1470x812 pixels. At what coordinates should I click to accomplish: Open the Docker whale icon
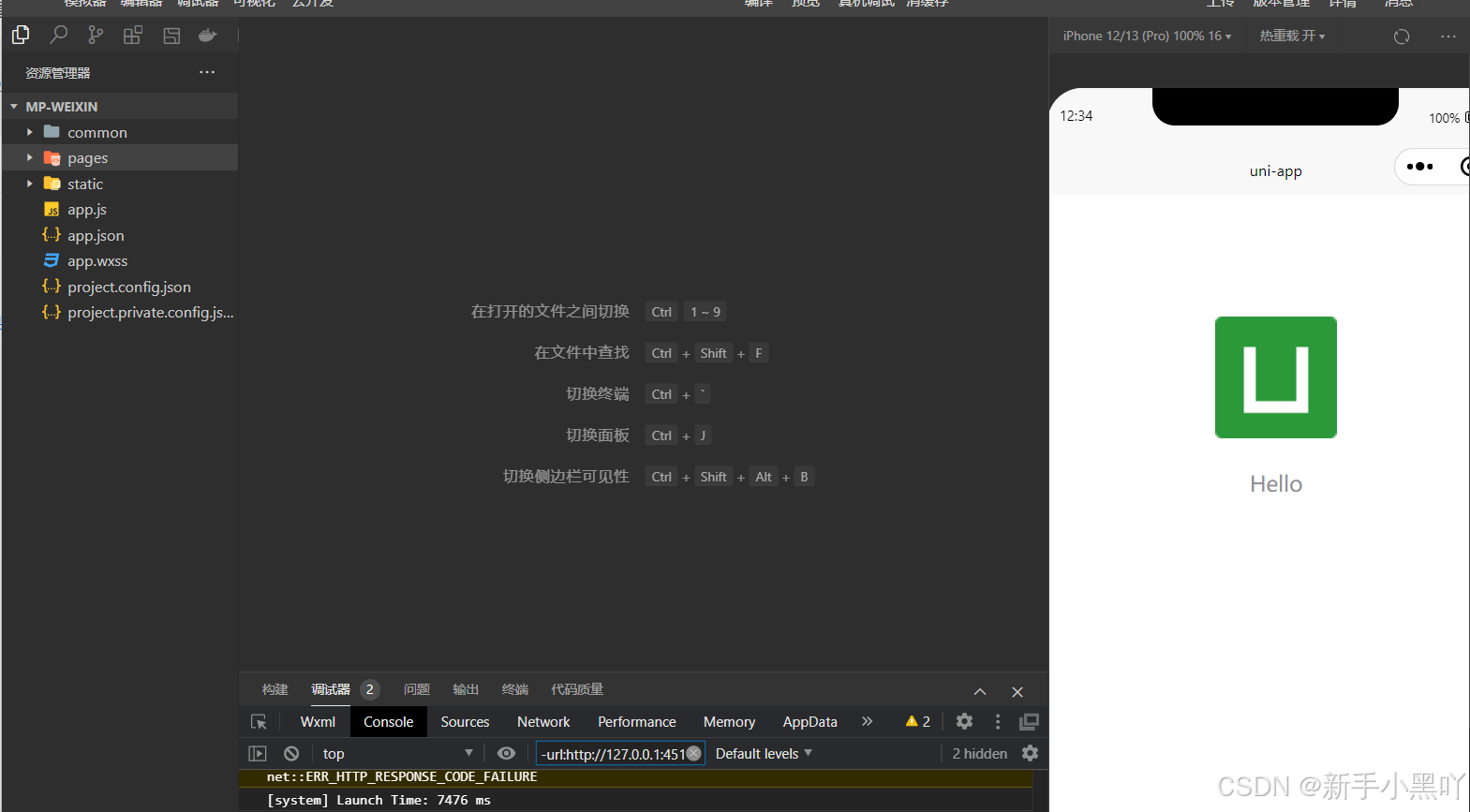(208, 36)
